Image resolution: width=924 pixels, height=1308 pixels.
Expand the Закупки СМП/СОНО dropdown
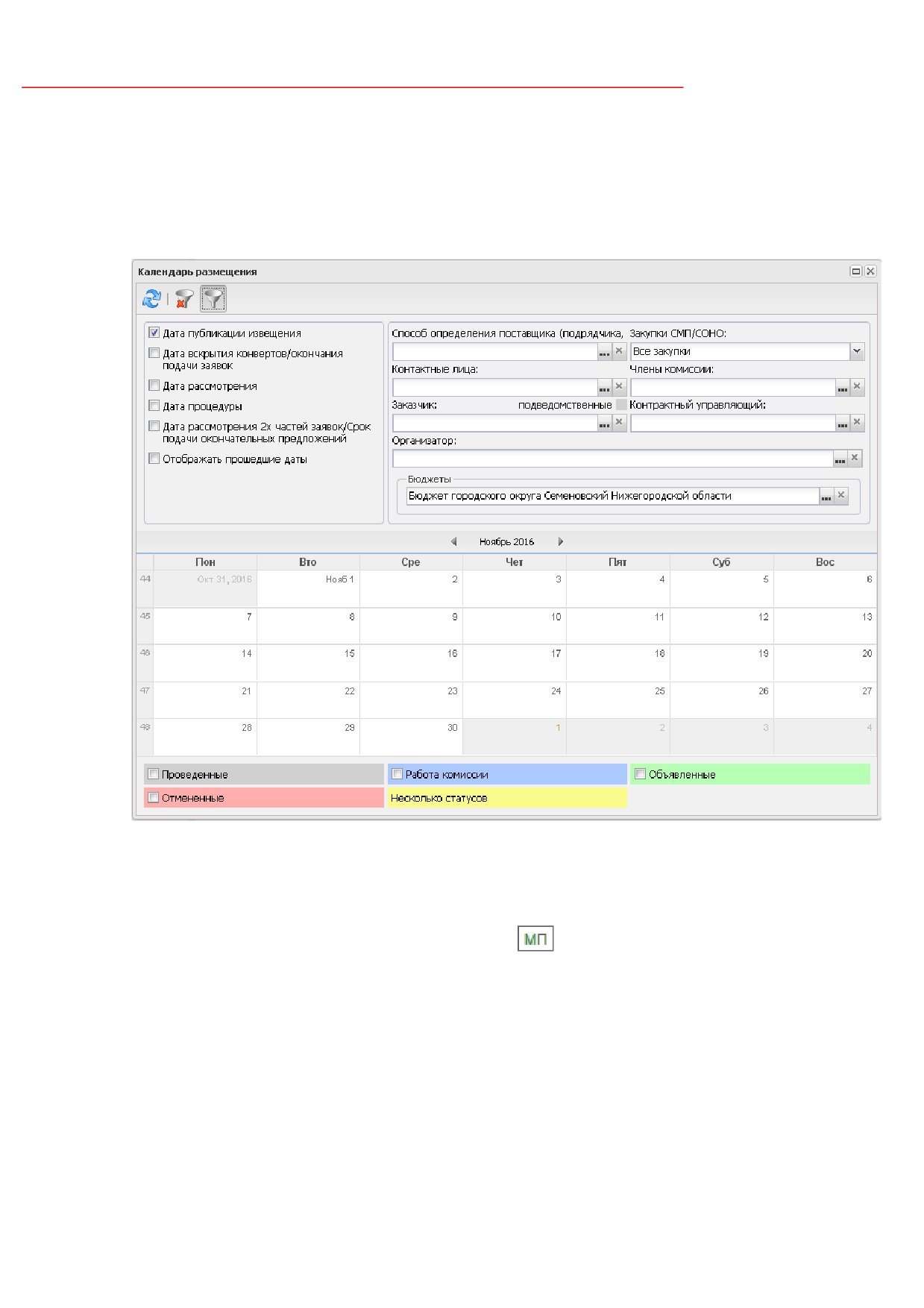(857, 351)
